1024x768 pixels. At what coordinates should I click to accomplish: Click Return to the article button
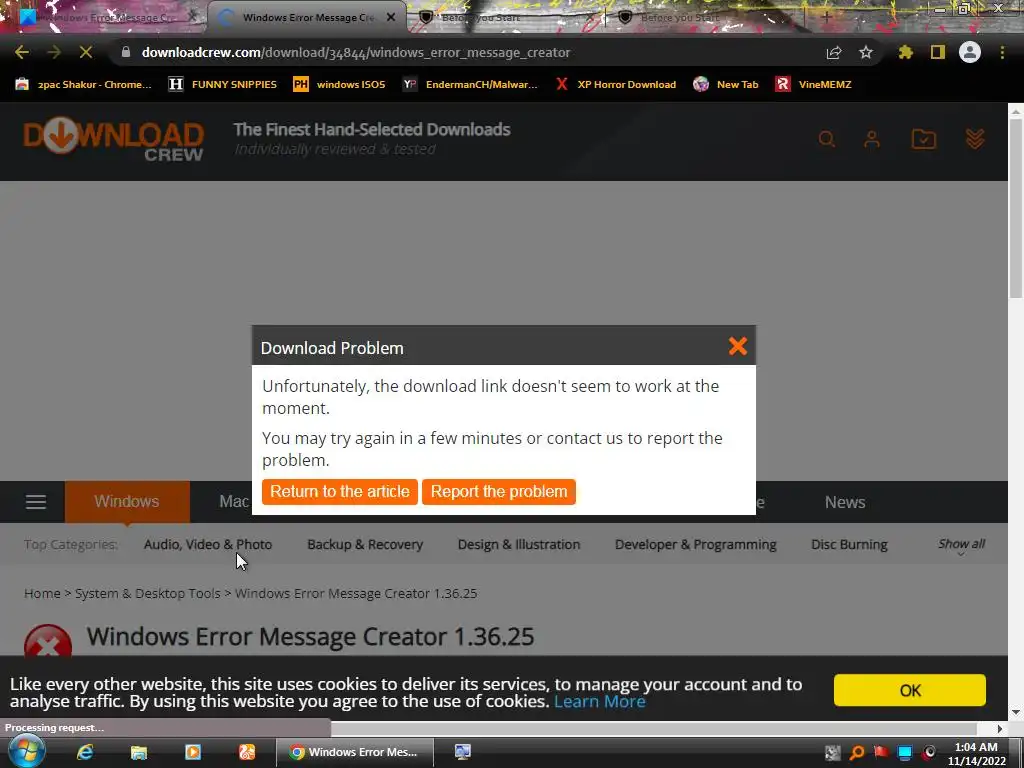[340, 492]
